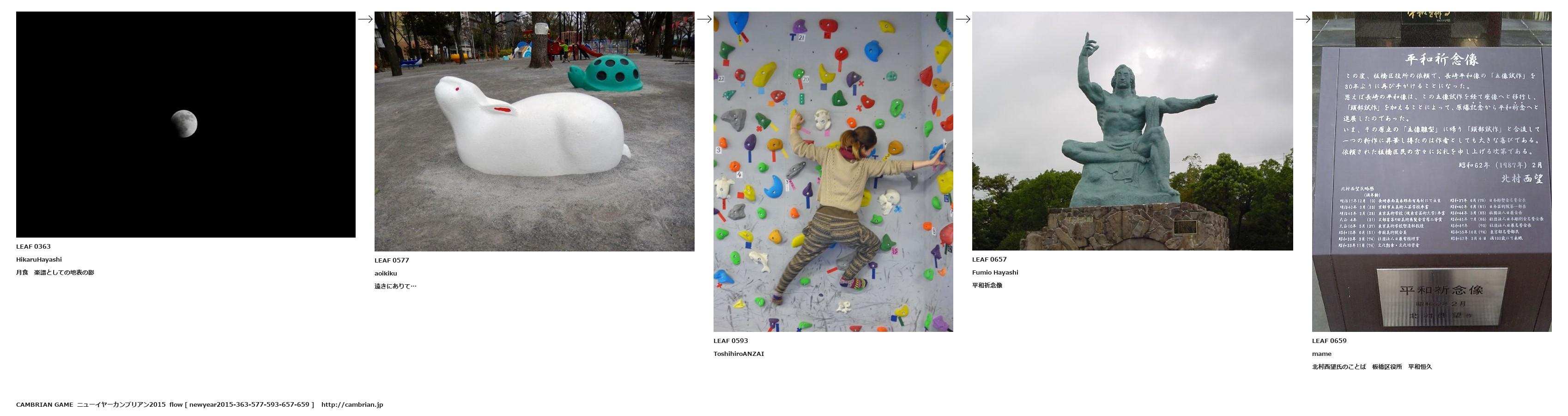Open the http://cambrian.jp footer link
Screen dimensions: 1568x416
[x=352, y=404]
